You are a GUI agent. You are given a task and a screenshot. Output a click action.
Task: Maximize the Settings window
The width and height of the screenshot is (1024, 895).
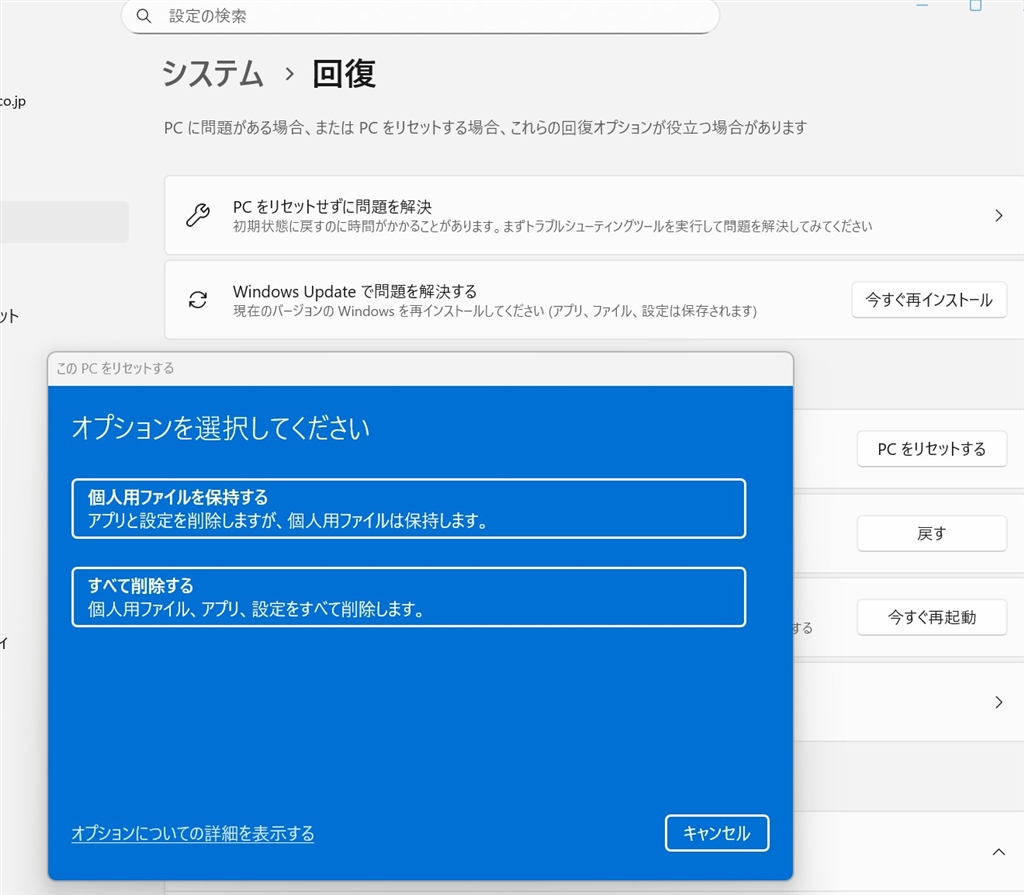(975, 5)
